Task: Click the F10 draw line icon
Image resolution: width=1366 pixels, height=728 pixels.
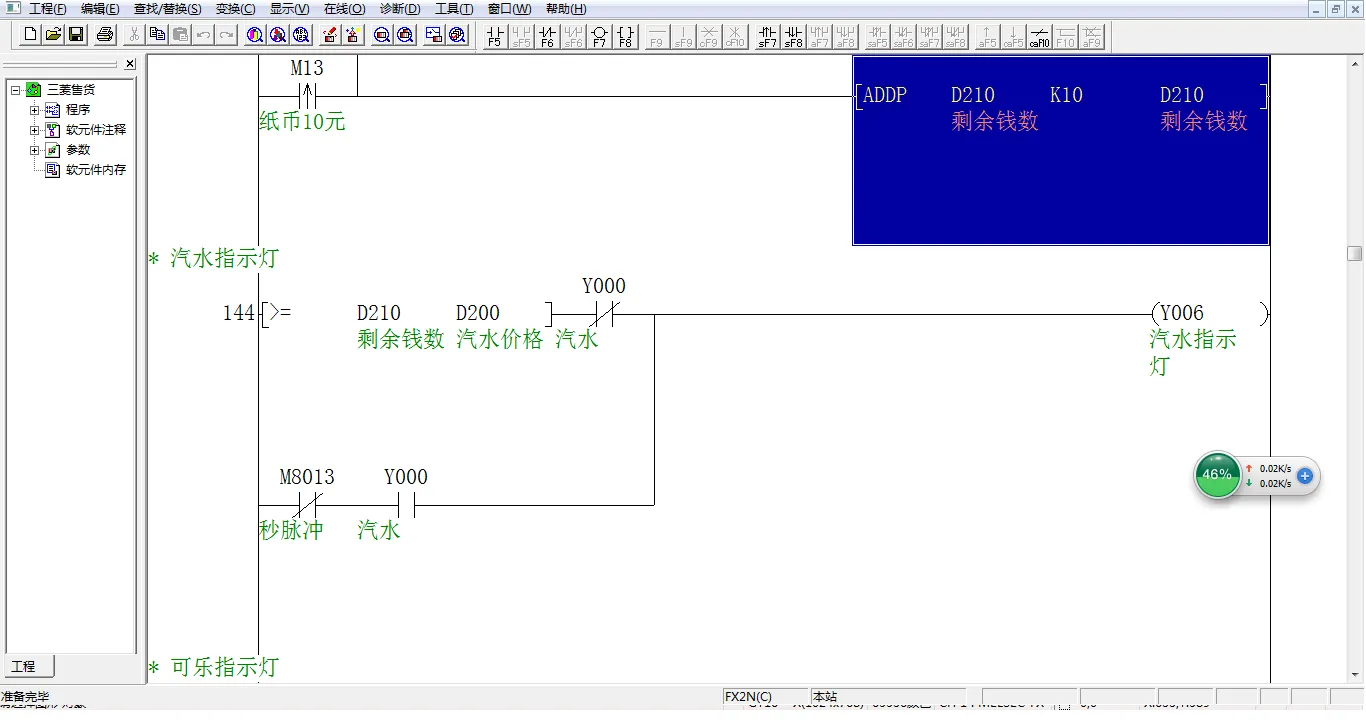Action: tap(1065, 37)
